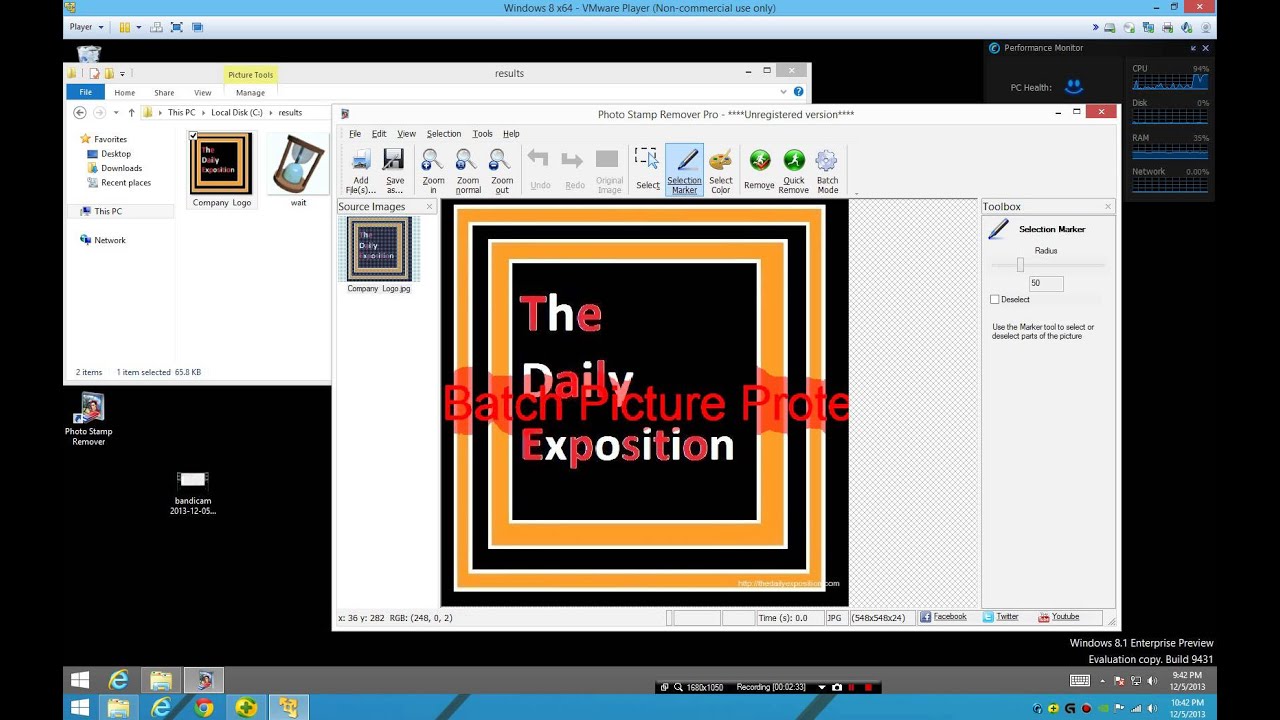
Task: Click the Radius slider handle
Action: pos(1020,265)
